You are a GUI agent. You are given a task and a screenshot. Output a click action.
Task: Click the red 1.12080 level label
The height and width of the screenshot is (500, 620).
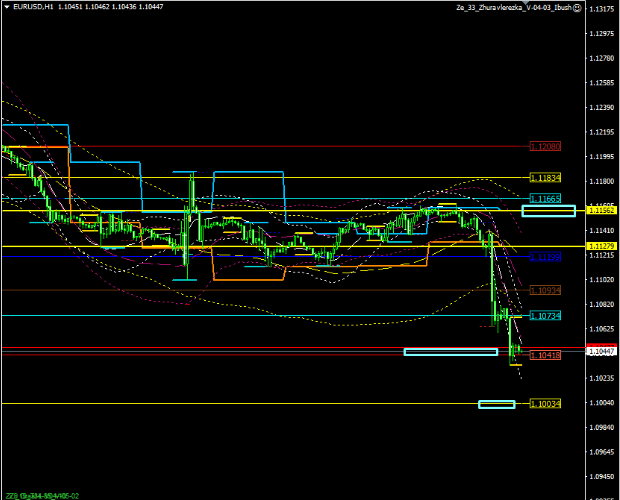point(545,146)
